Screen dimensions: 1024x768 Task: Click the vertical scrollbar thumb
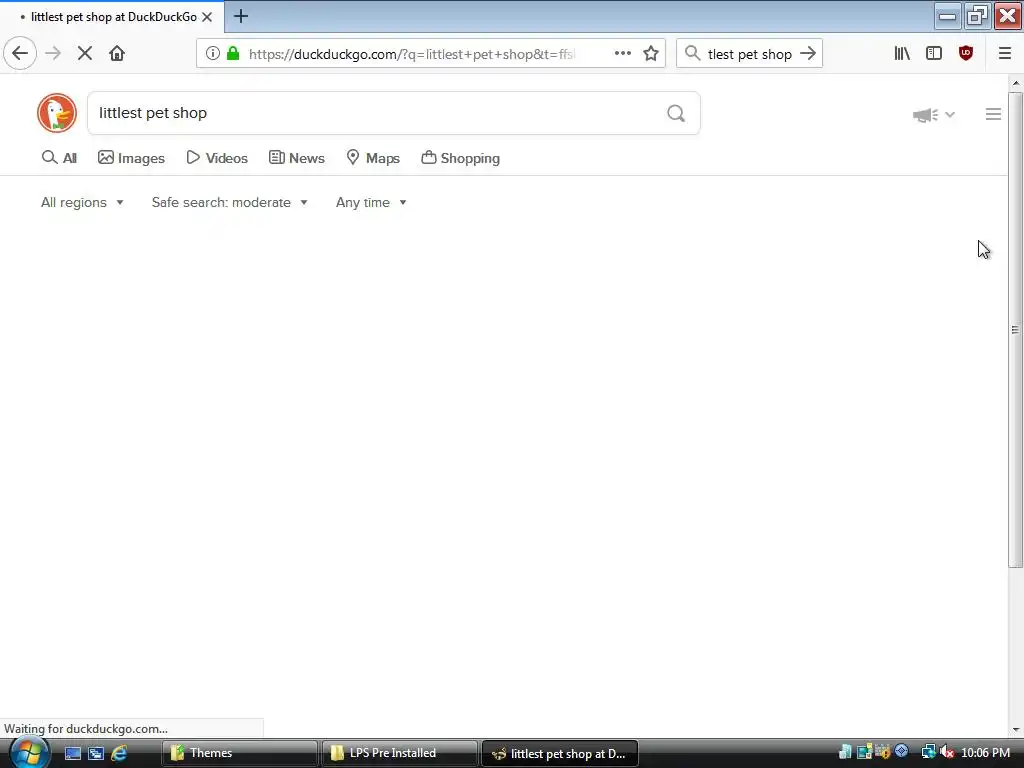click(1016, 330)
